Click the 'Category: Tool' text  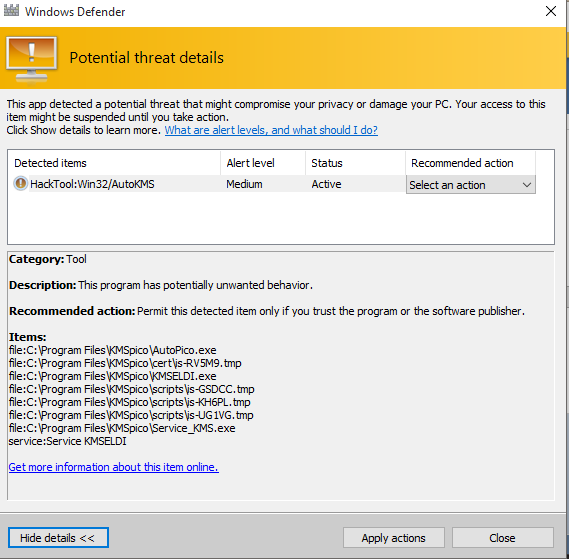pos(48,259)
